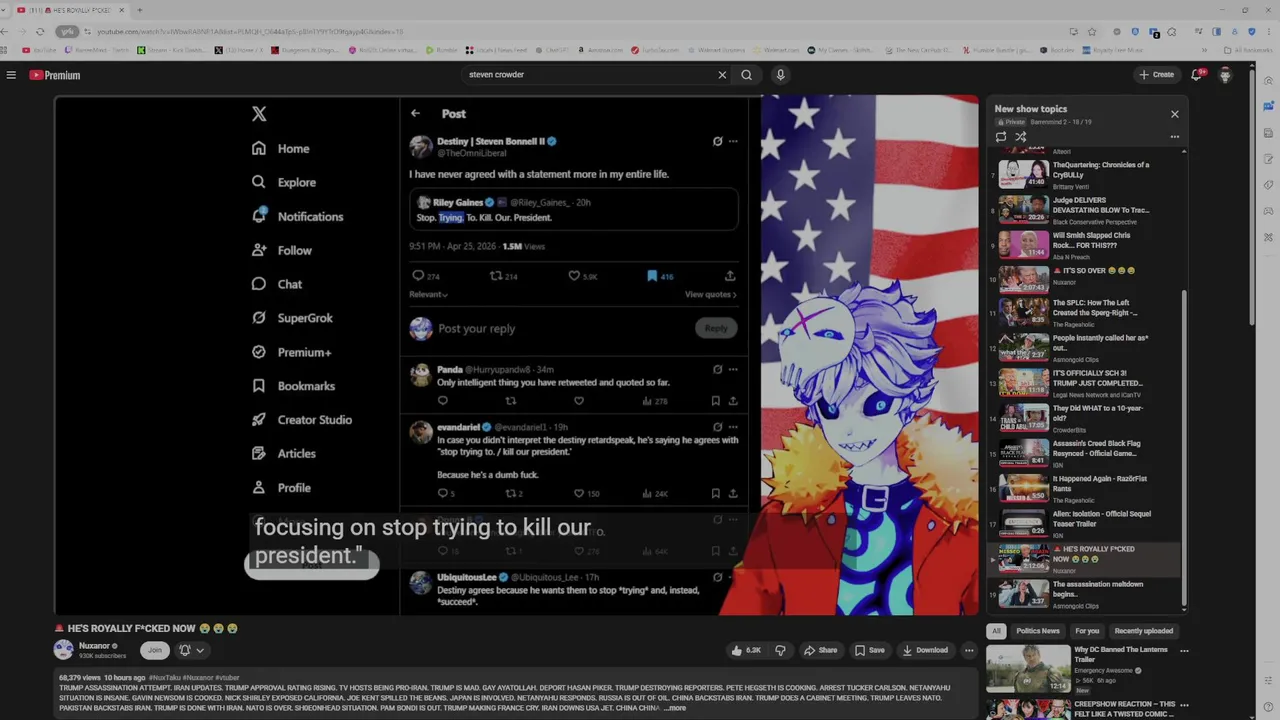The image size is (1280, 720).
Task: Visit the Nuxanor channel name link
Action: coord(95,646)
